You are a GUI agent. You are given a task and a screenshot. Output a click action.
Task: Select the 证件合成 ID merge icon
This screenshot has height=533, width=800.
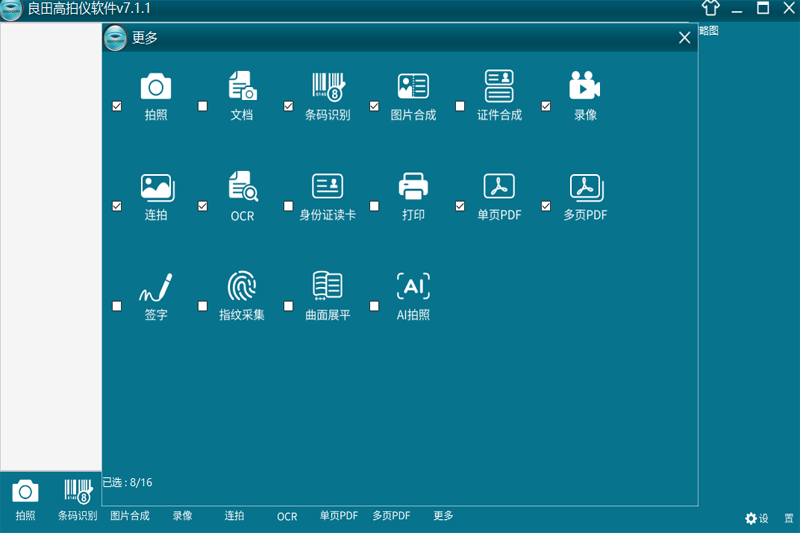[499, 86]
